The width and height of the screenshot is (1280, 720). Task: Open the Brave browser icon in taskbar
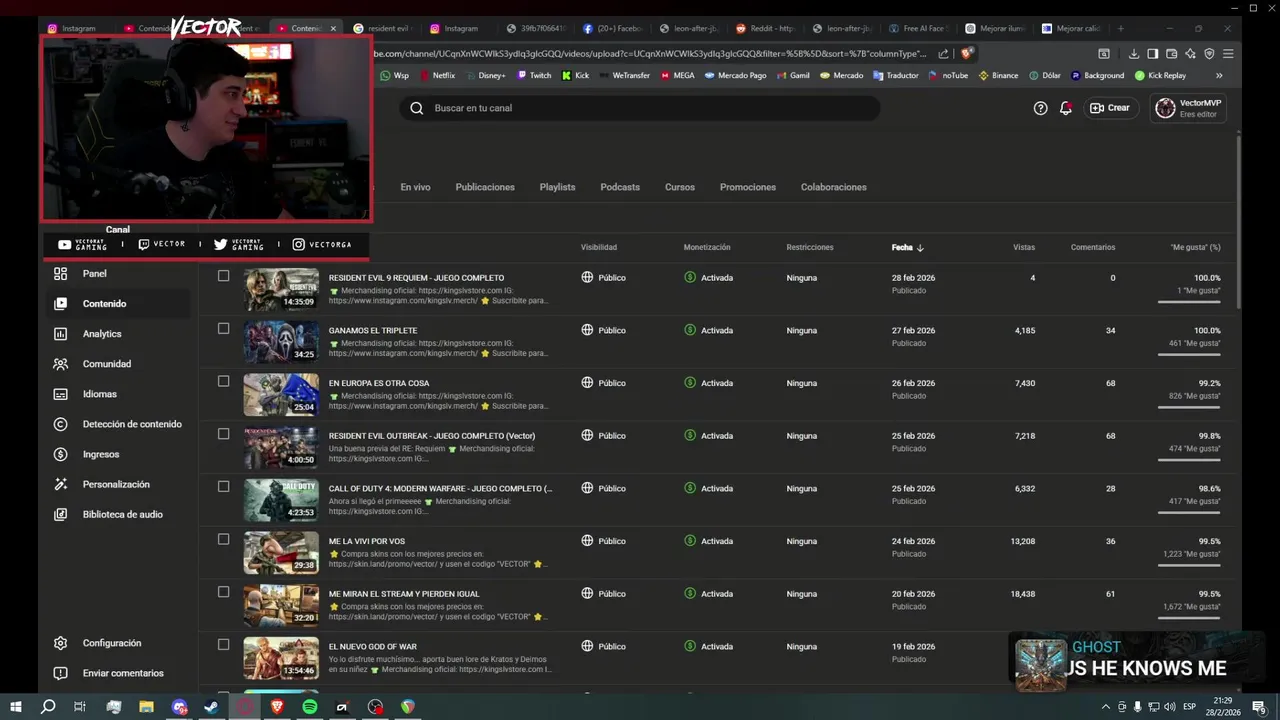277,707
